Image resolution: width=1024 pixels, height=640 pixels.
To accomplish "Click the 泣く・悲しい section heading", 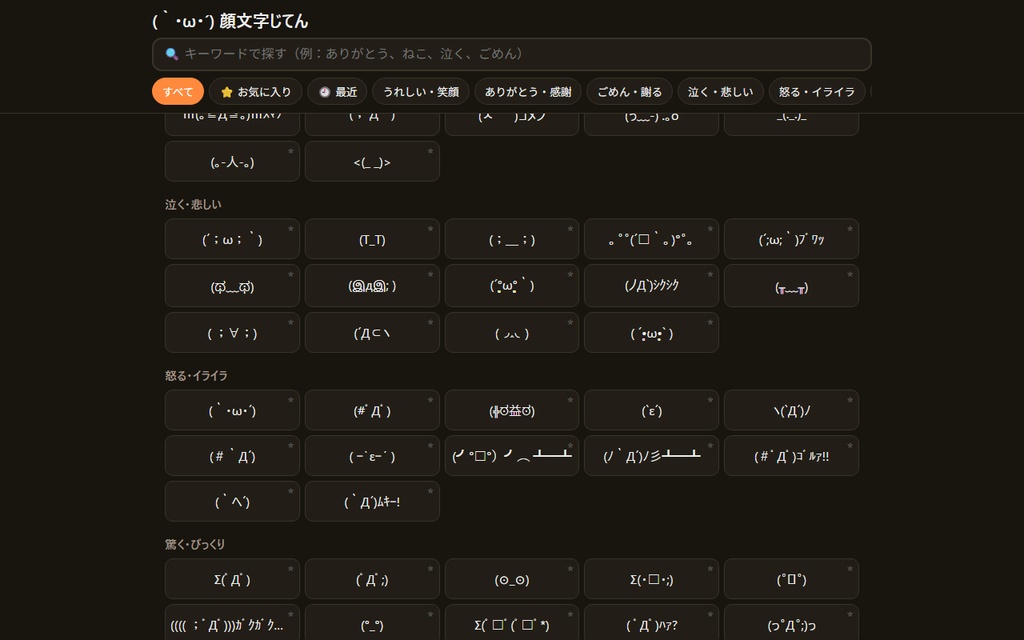I will click(193, 204).
